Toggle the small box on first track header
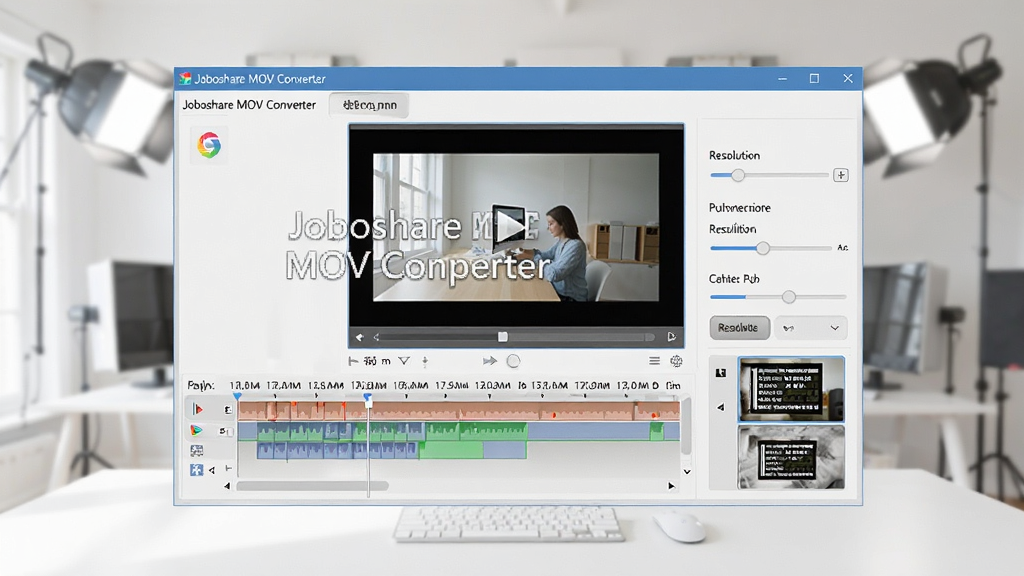The width and height of the screenshot is (1024, 576). coord(228,410)
